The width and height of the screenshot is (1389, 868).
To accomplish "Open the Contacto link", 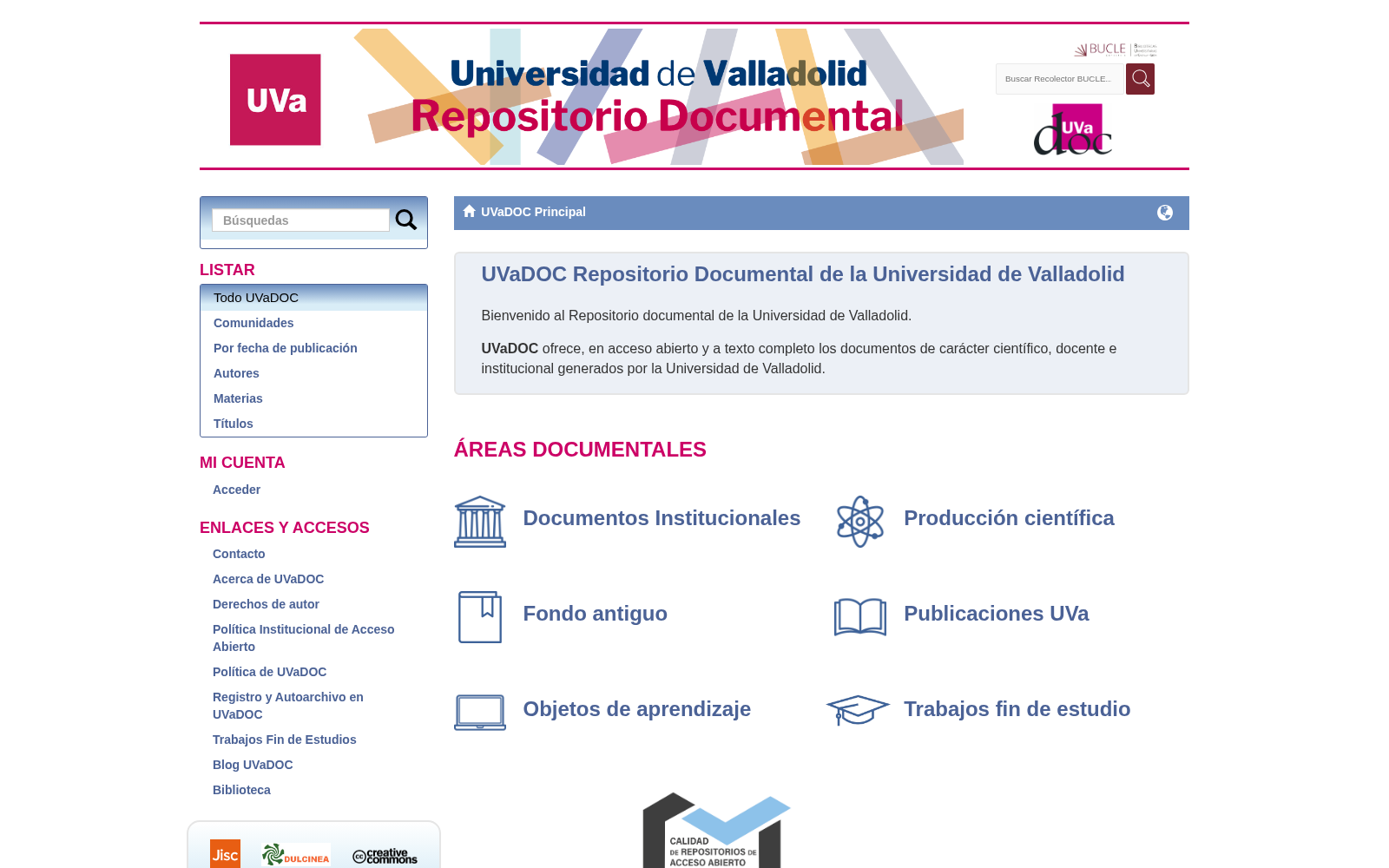I will tap(239, 554).
